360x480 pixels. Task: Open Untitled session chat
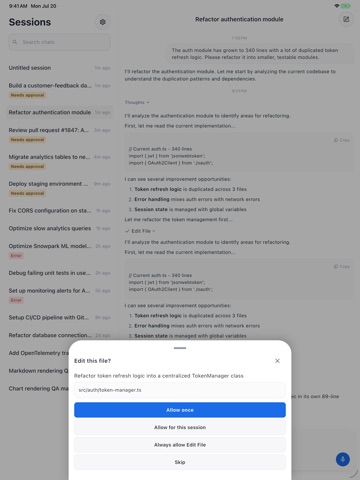click(x=60, y=68)
